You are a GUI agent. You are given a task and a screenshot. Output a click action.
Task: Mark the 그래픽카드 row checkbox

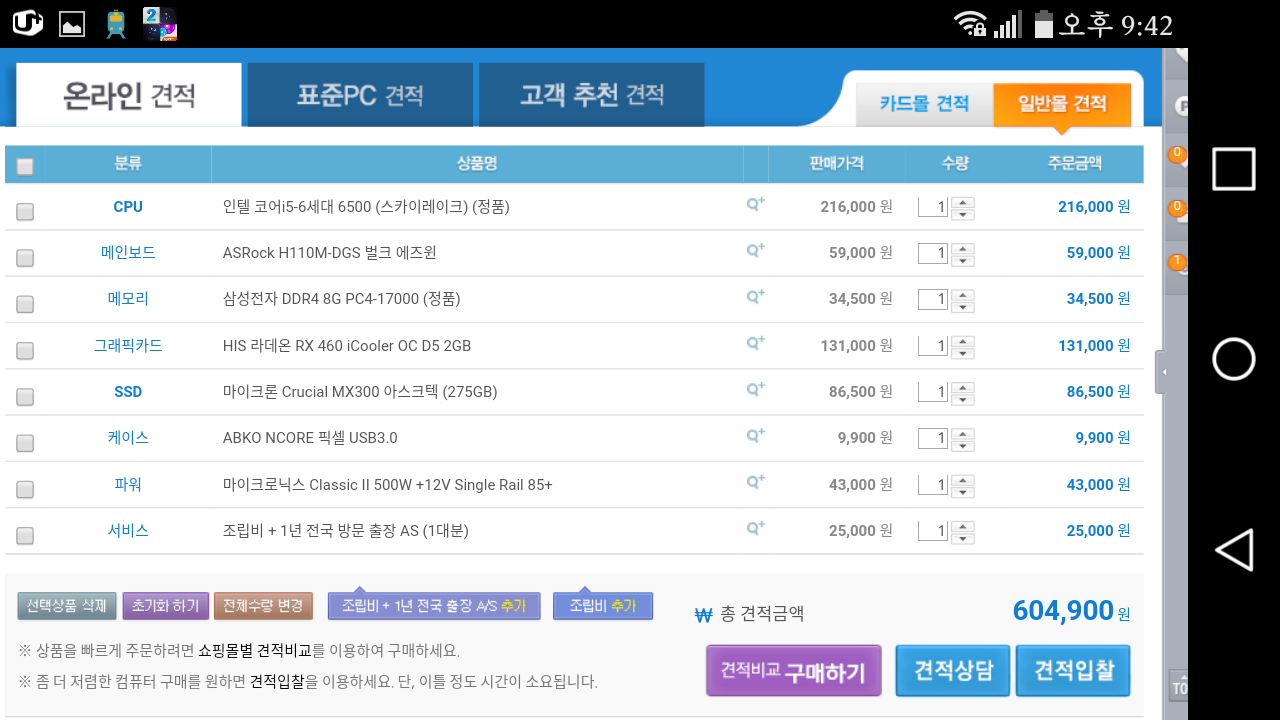(25, 350)
